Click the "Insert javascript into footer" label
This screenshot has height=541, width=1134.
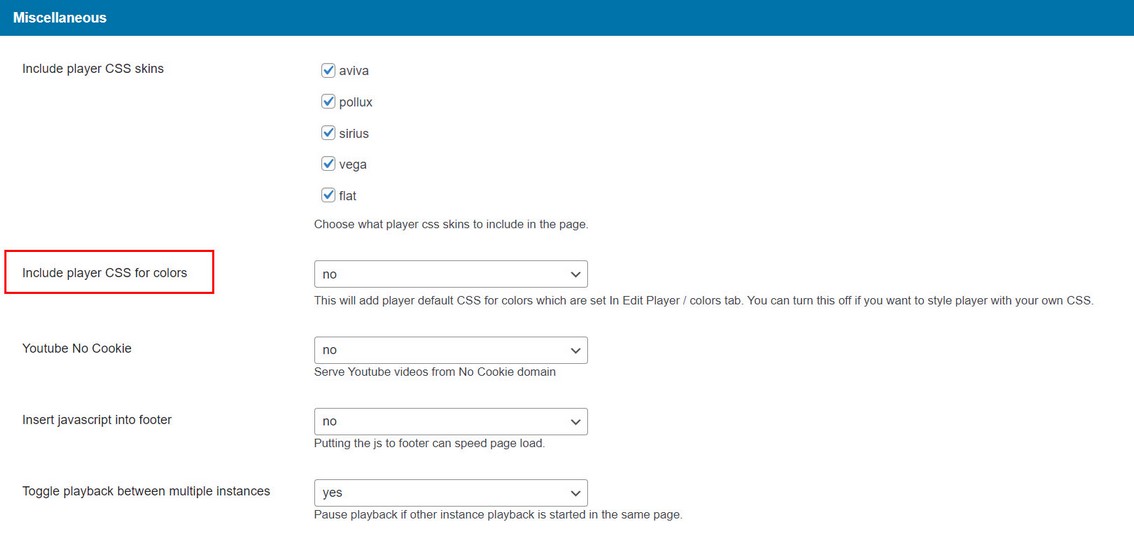[x=97, y=420]
